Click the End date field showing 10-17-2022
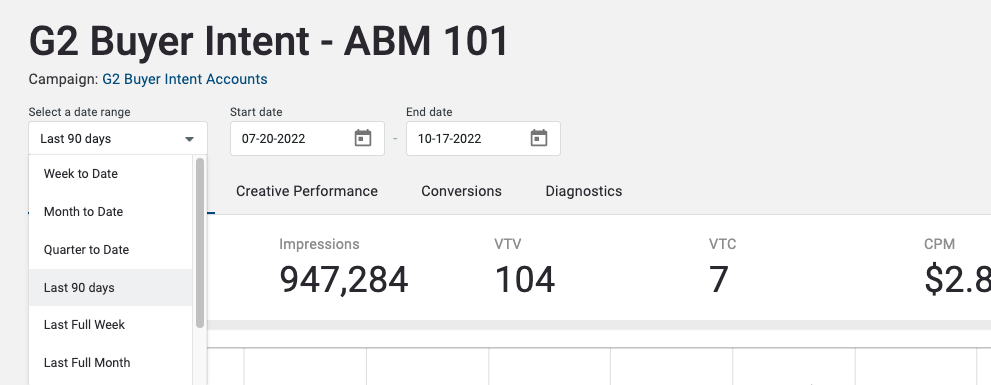 coord(483,138)
